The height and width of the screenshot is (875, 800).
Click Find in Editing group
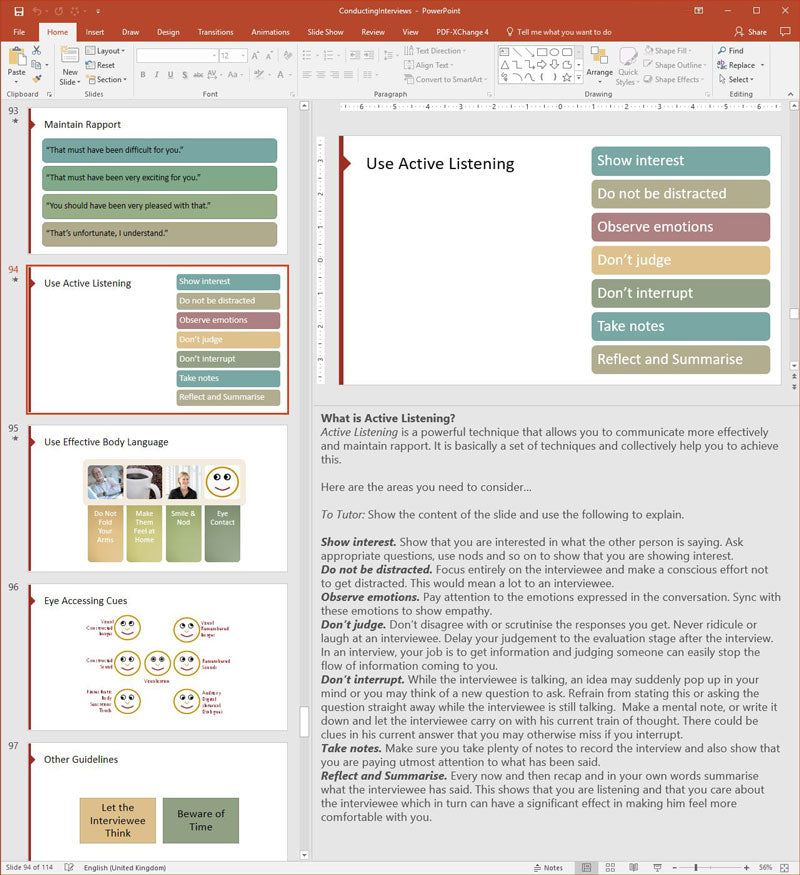[x=731, y=50]
